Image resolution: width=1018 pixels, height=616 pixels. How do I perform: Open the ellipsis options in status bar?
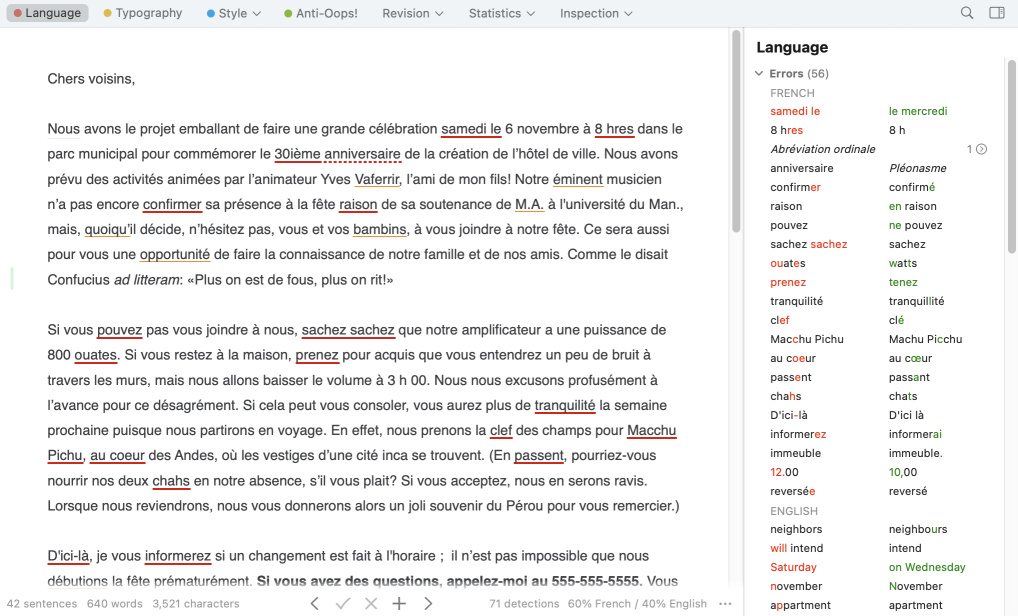[x=725, y=604]
